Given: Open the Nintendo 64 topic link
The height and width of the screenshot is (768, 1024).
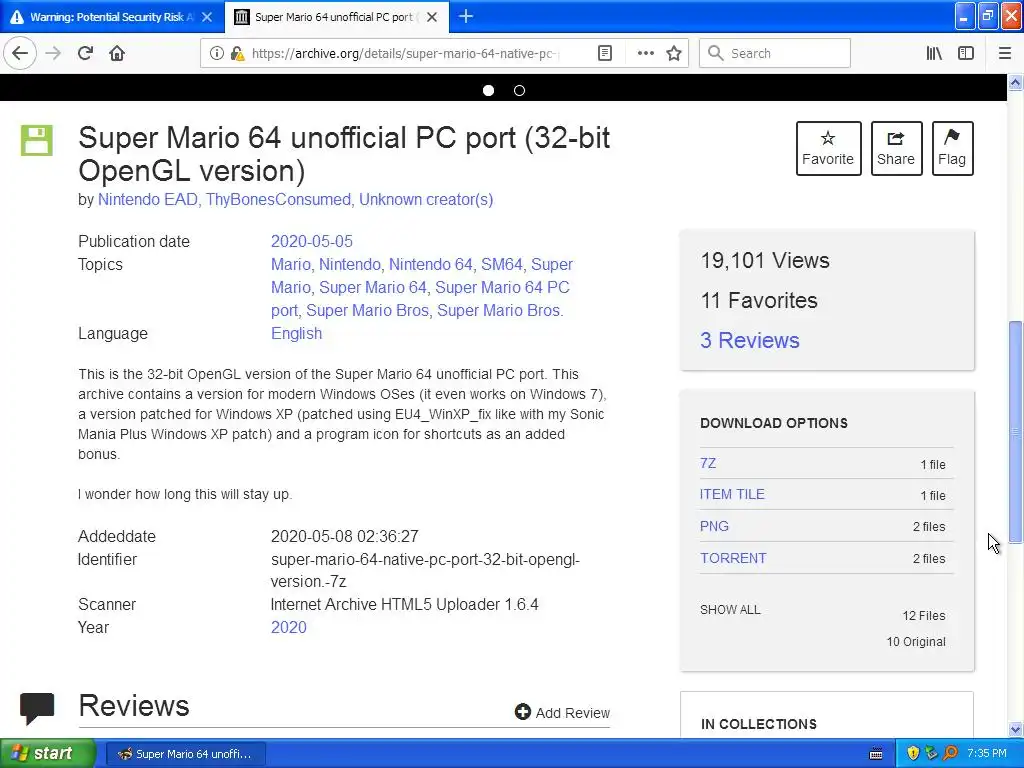Looking at the screenshot, I should [x=430, y=264].
